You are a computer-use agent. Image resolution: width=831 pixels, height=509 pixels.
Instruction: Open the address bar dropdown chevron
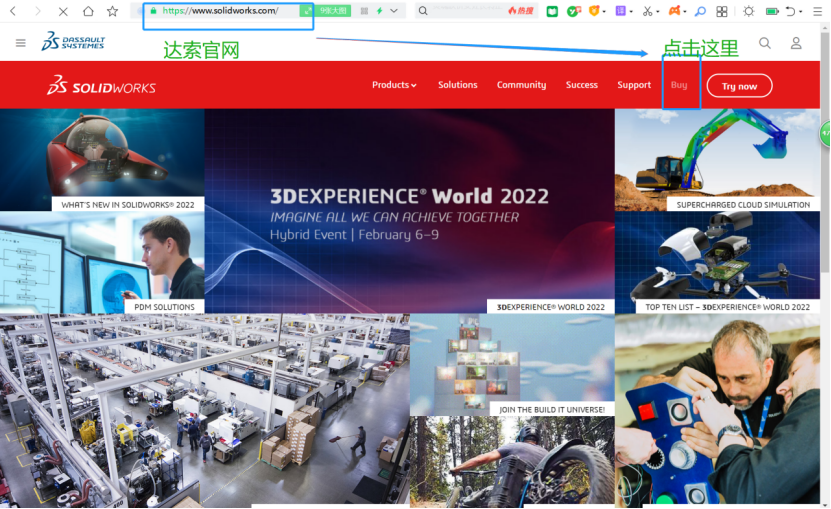coord(394,11)
